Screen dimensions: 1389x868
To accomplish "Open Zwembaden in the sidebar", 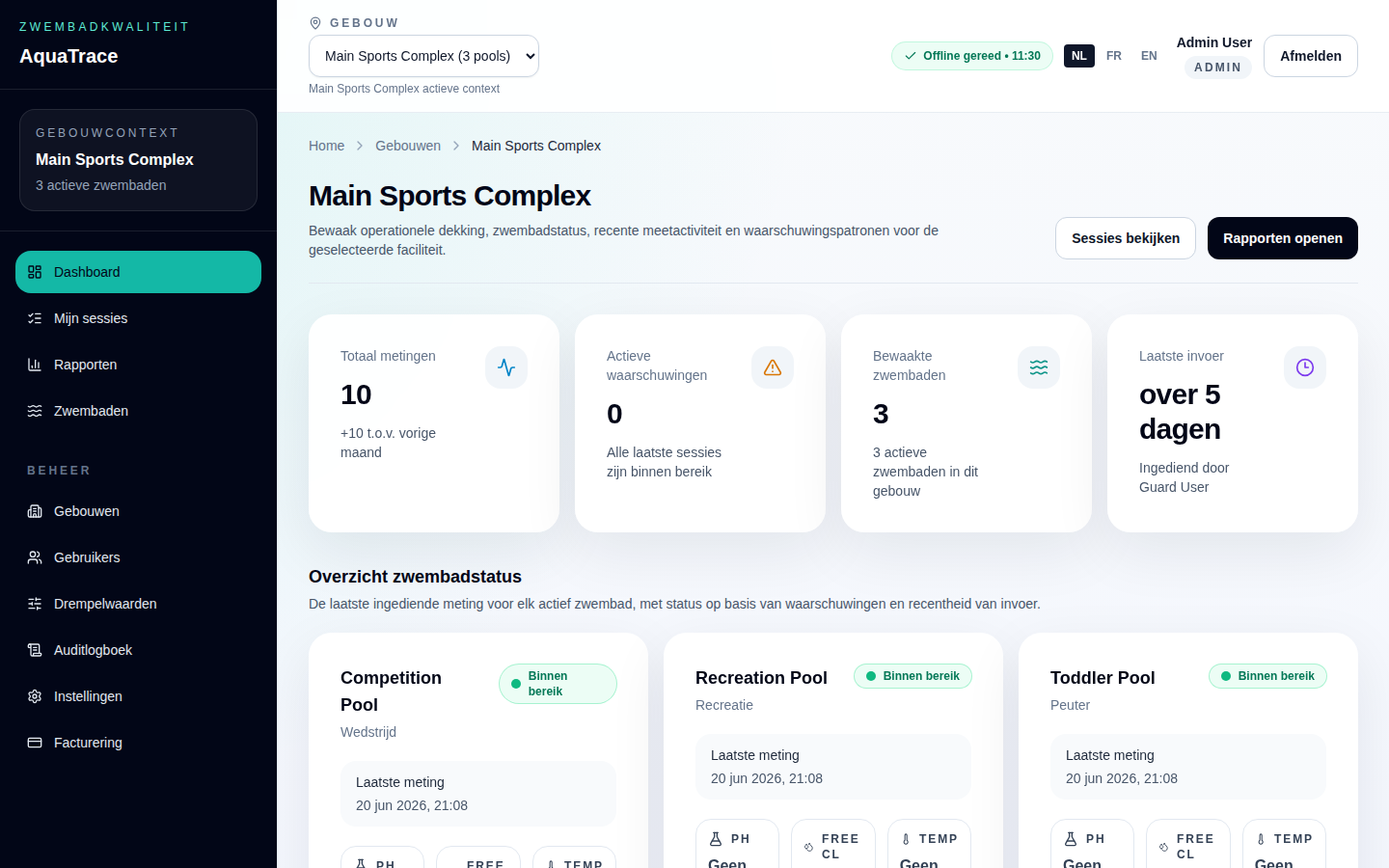I will [138, 411].
